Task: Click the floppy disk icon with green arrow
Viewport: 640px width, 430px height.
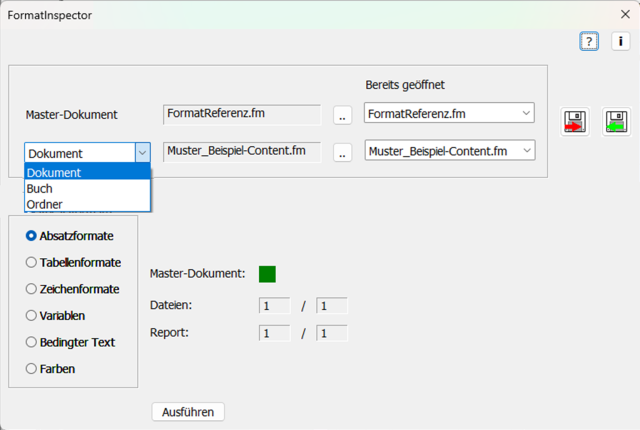Action: coord(616,122)
